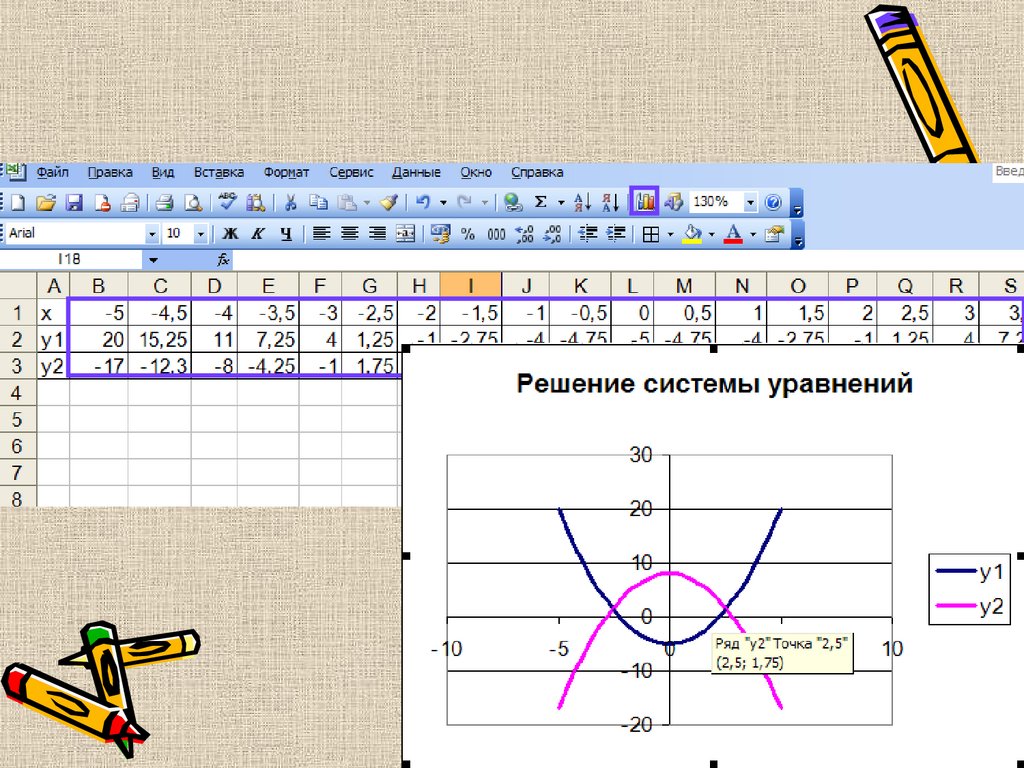This screenshot has height=768, width=1024.
Task: Center align text in cells
Action: [349, 234]
